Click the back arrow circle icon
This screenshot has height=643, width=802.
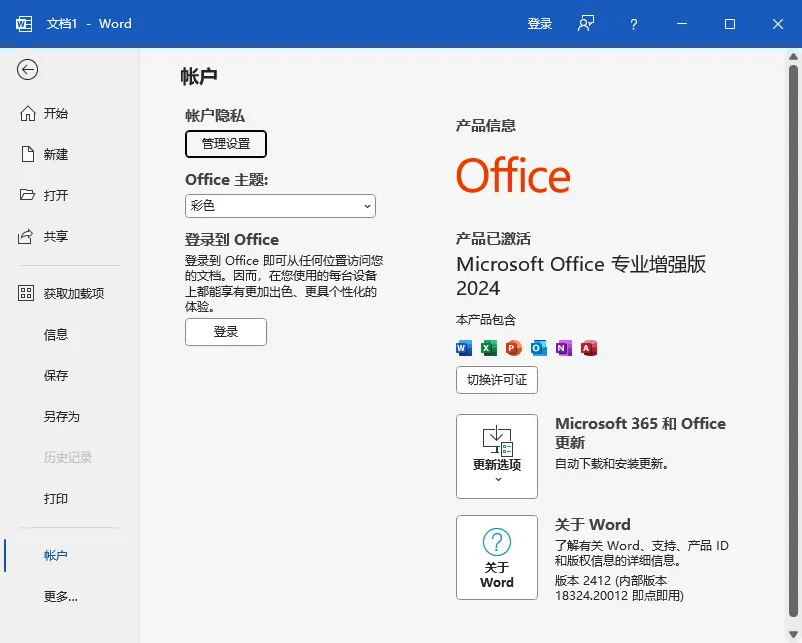[x=27, y=70]
